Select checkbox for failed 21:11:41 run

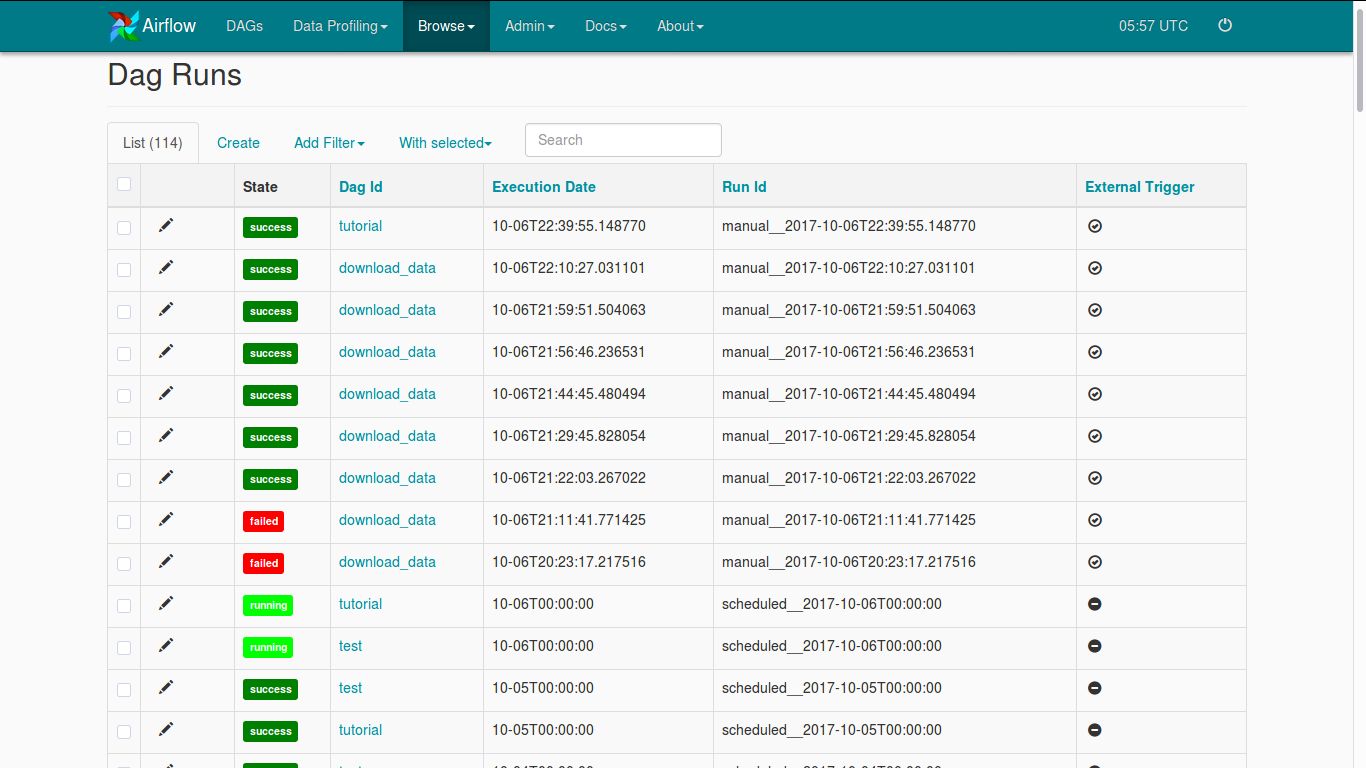[124, 522]
